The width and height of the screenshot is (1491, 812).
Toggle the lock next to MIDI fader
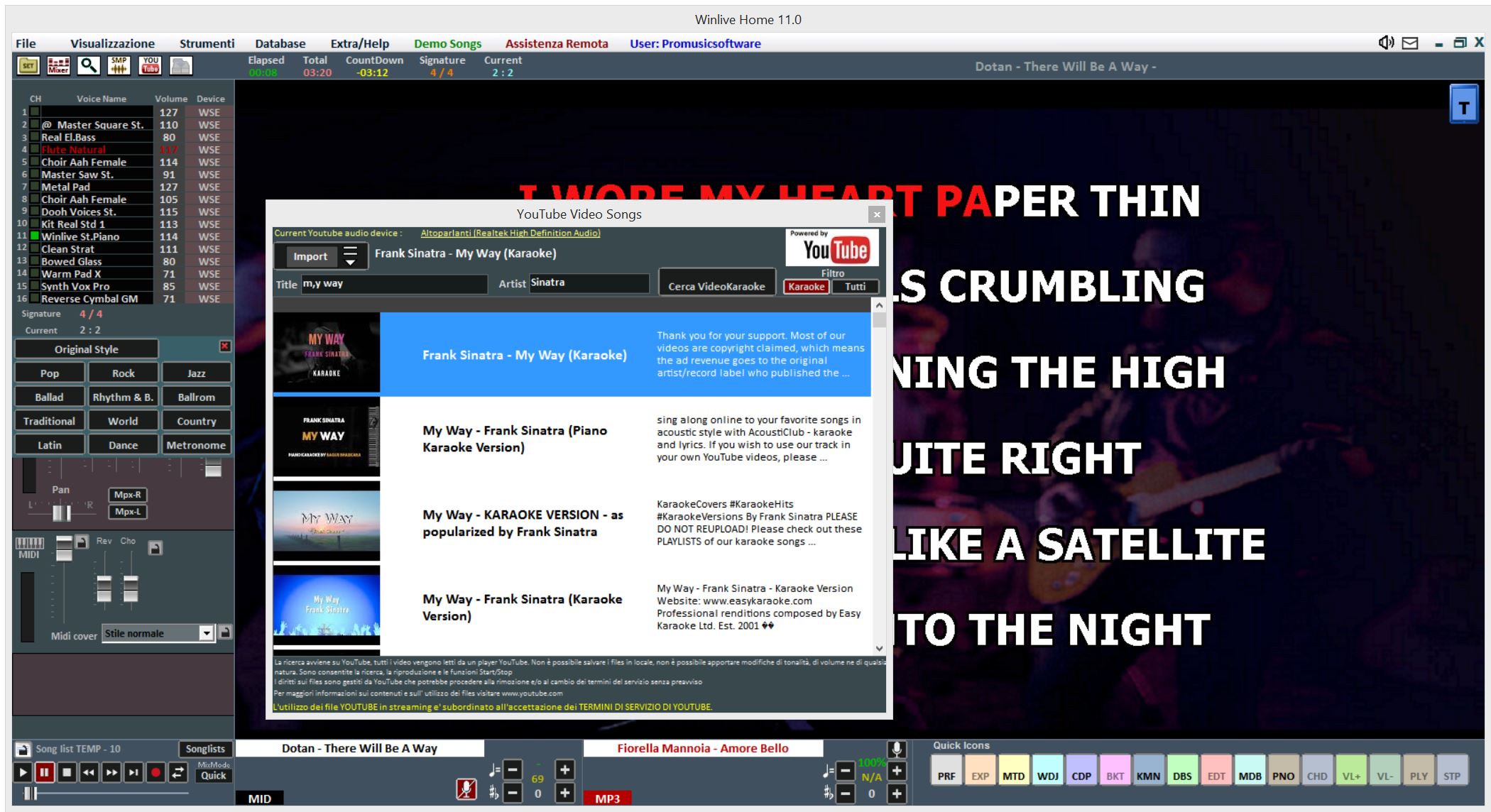click(82, 542)
